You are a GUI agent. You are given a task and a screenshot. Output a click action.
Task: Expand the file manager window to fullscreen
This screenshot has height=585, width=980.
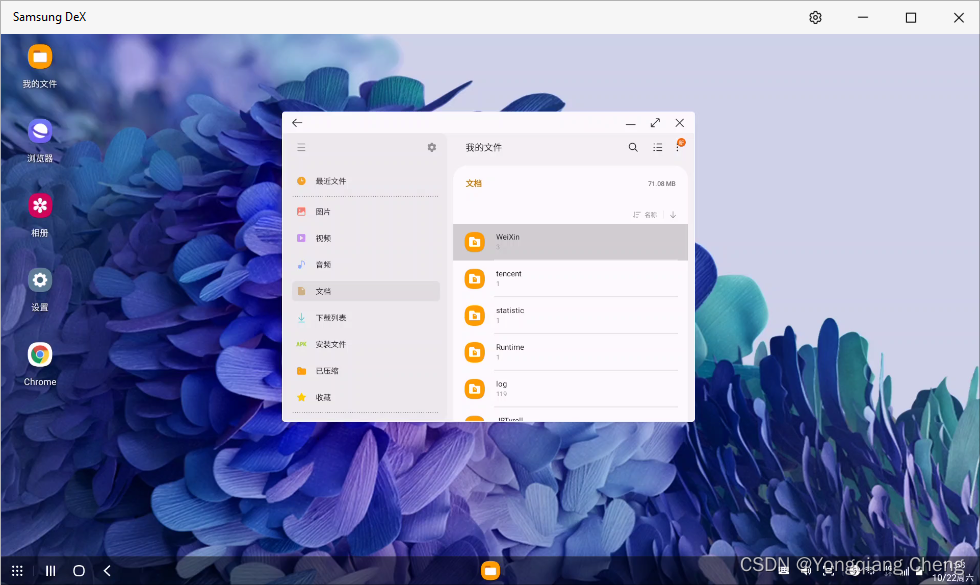(655, 123)
